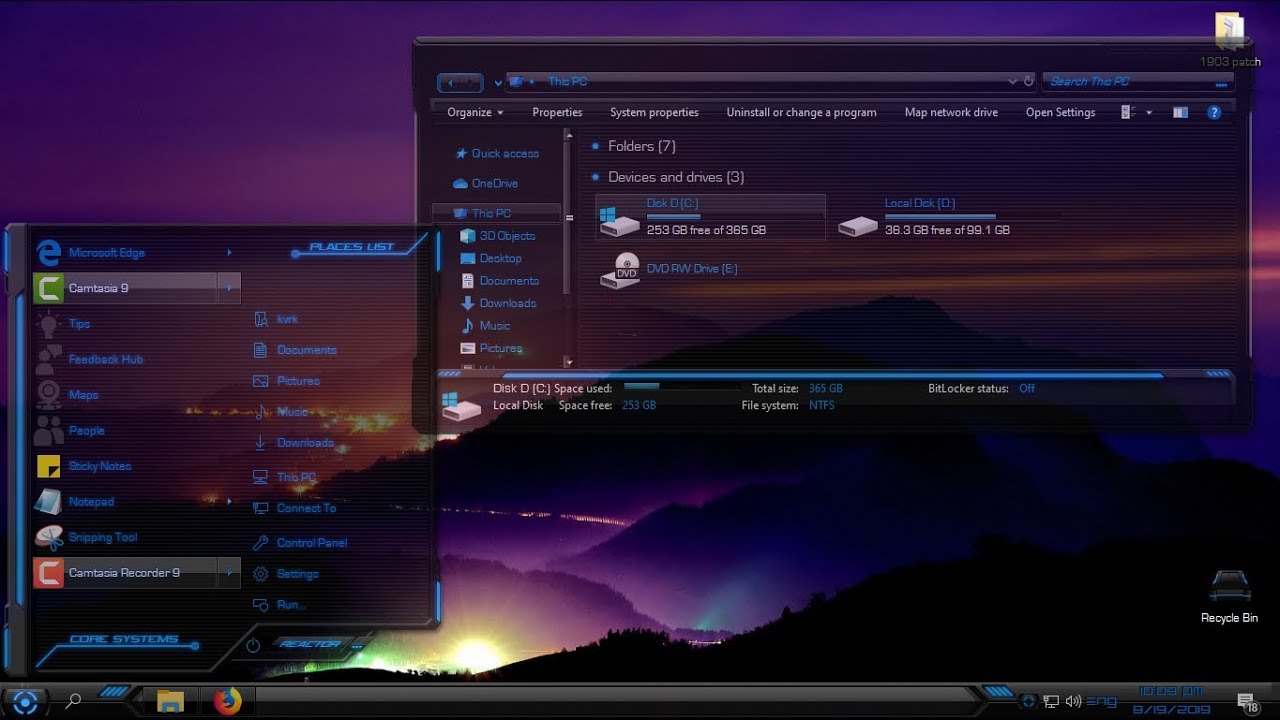1280x720 pixels.
Task: Click the change view icon in Explorer
Action: pos(1128,113)
